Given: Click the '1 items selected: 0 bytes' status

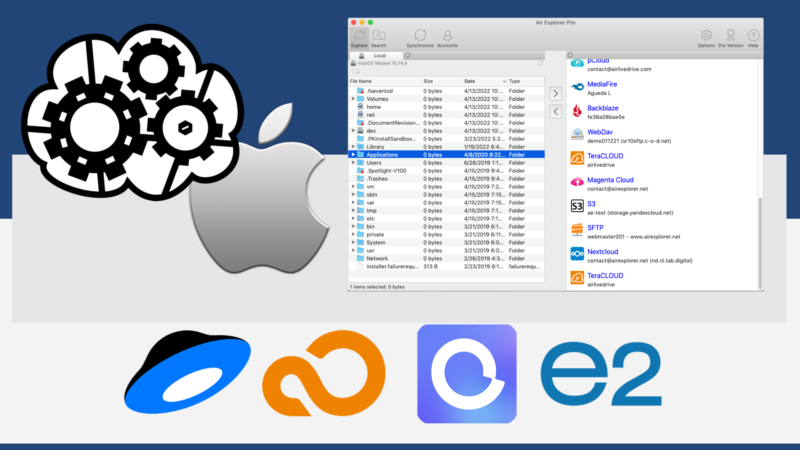Looking at the screenshot, I should point(377,287).
